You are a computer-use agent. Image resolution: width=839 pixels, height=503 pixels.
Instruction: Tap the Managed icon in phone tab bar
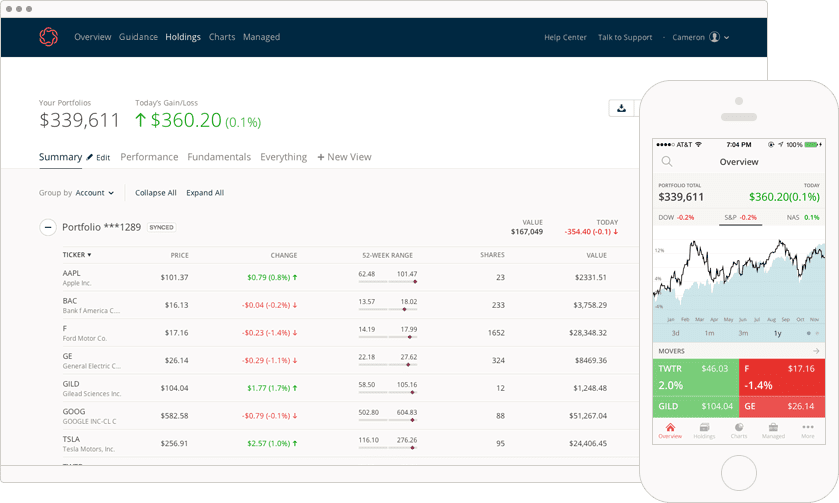click(773, 429)
